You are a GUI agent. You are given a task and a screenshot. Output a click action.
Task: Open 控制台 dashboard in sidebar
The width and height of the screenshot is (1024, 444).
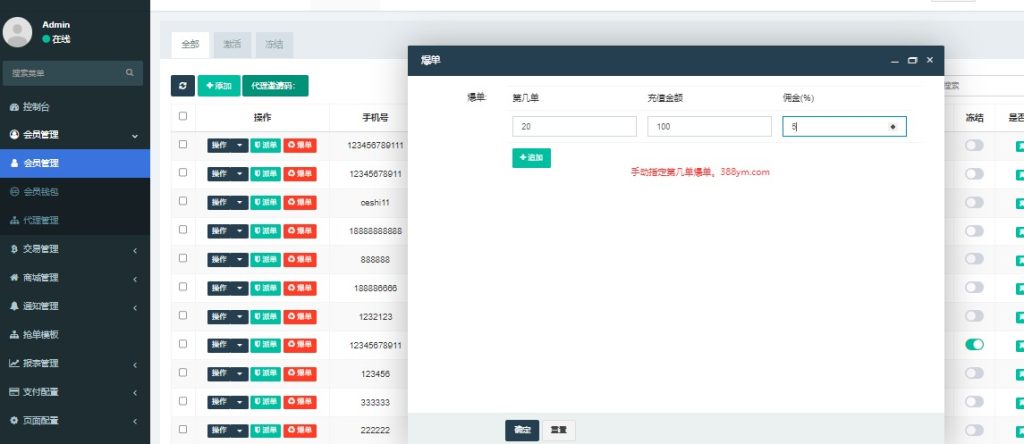[x=36, y=106]
